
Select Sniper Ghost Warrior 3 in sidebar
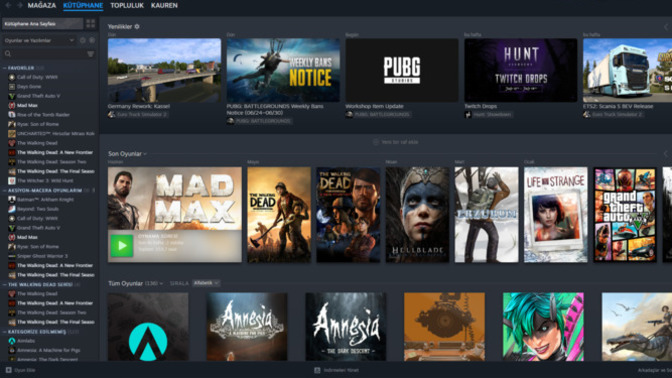(x=42, y=256)
